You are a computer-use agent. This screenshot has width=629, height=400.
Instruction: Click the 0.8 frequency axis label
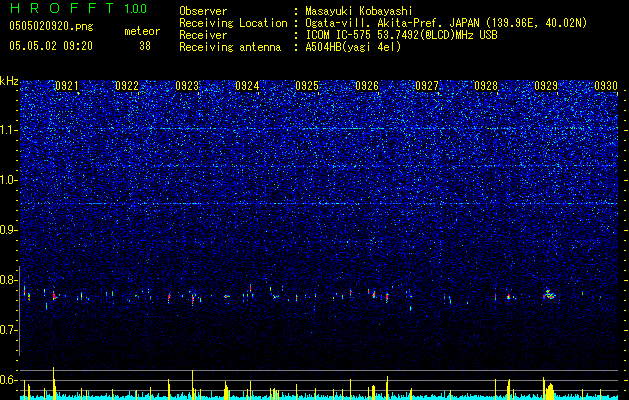[x=9, y=280]
